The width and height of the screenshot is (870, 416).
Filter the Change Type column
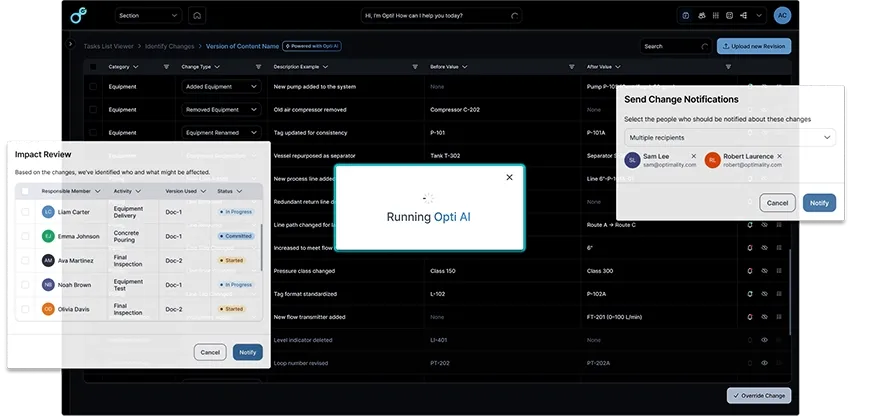coord(258,67)
